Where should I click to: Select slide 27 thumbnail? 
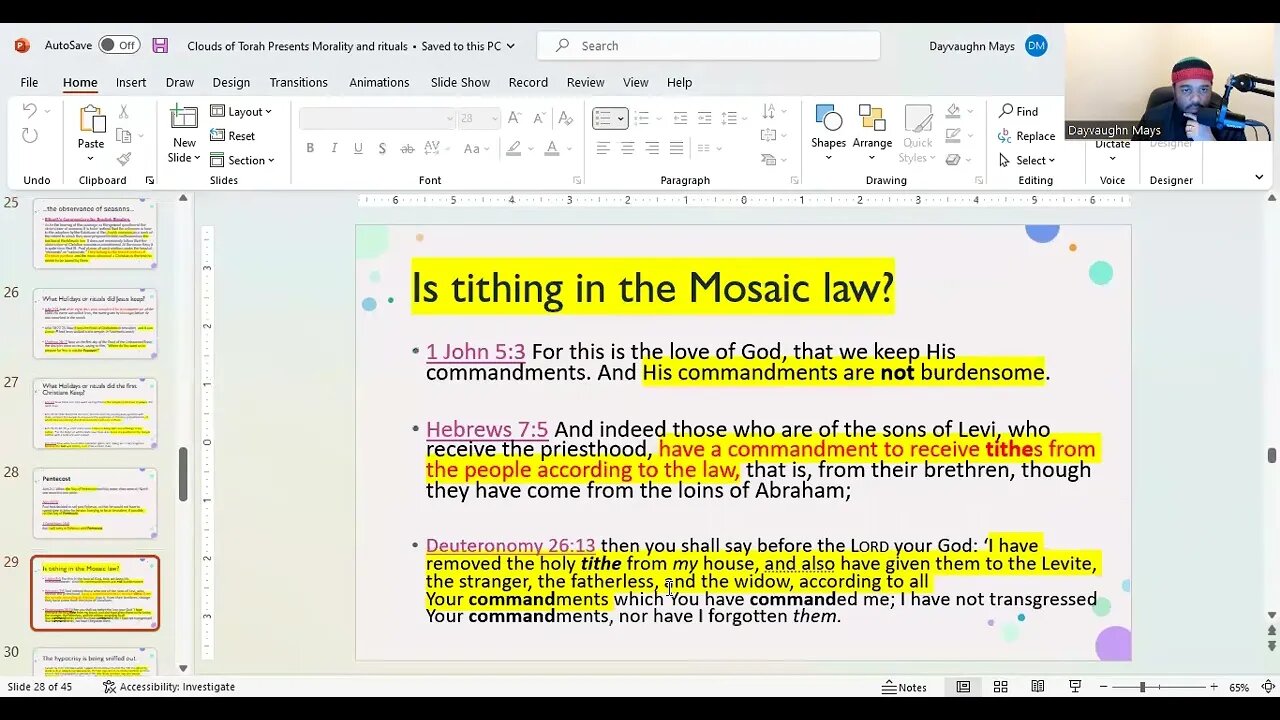[x=95, y=413]
